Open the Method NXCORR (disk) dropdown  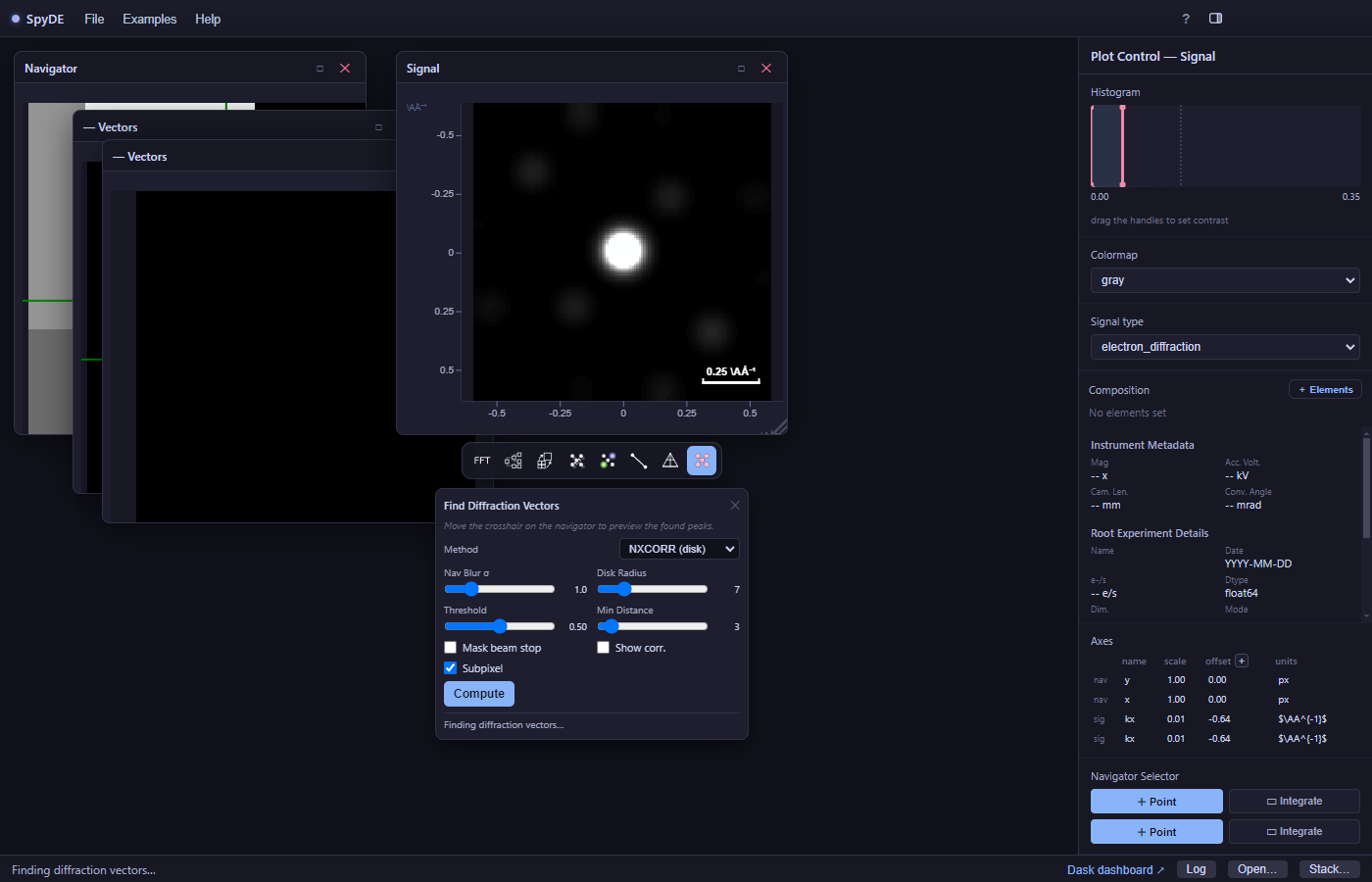click(679, 549)
